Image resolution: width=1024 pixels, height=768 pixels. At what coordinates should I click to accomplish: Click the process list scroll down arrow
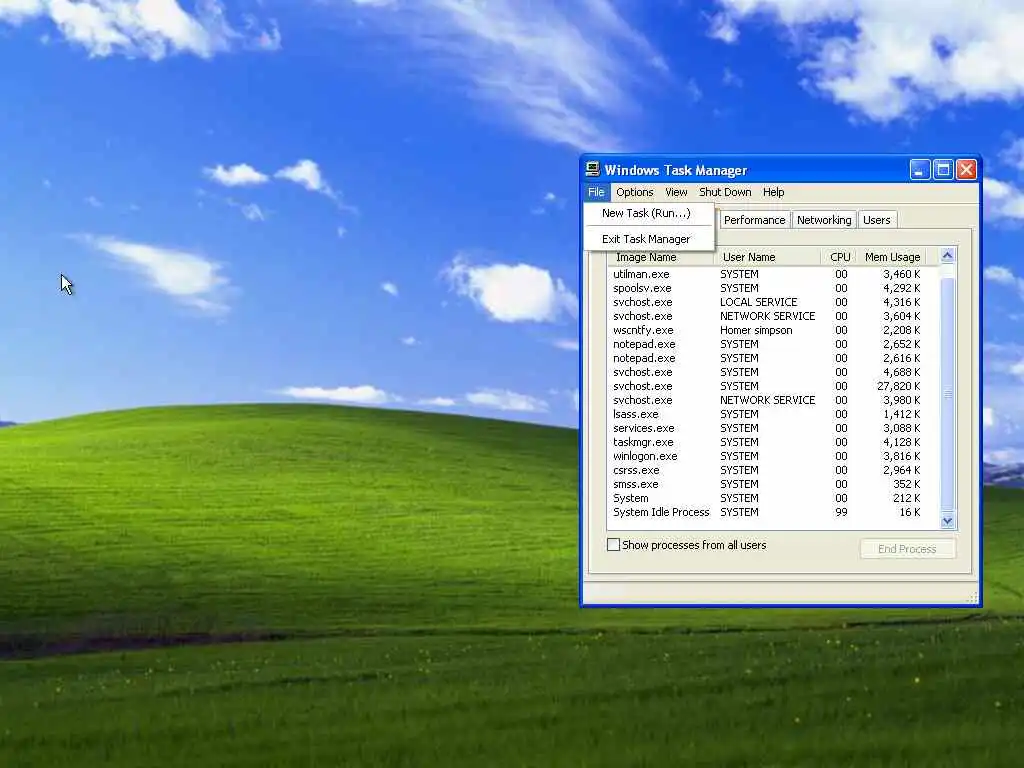tap(948, 521)
